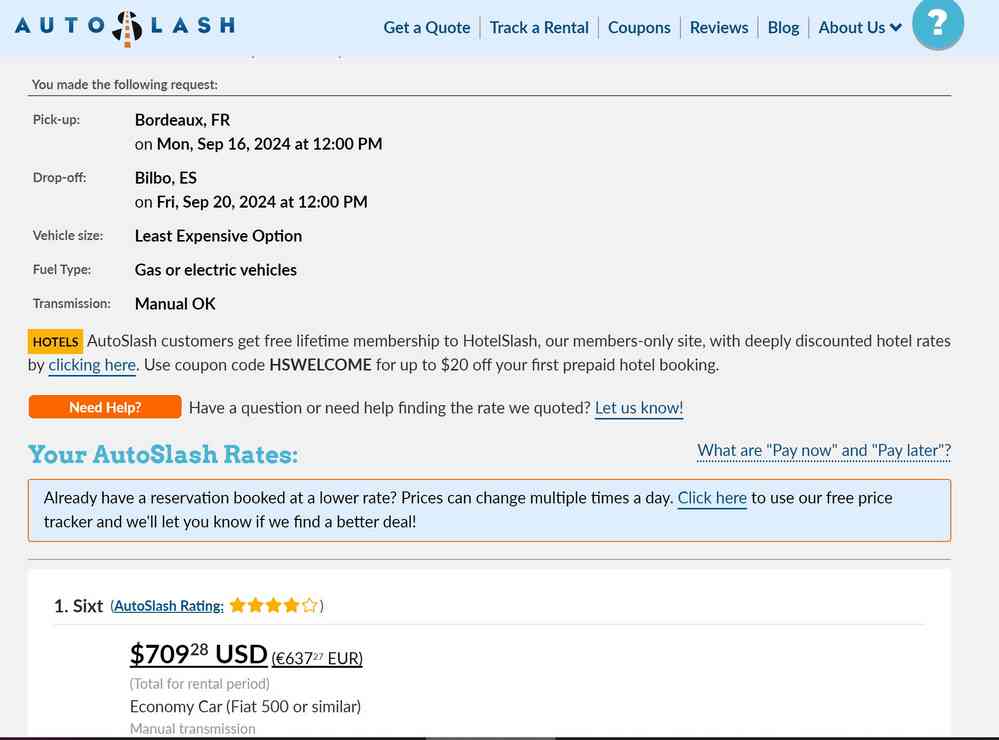This screenshot has width=999, height=740.
Task: Select the $709.28 USD price
Action: [x=198, y=654]
